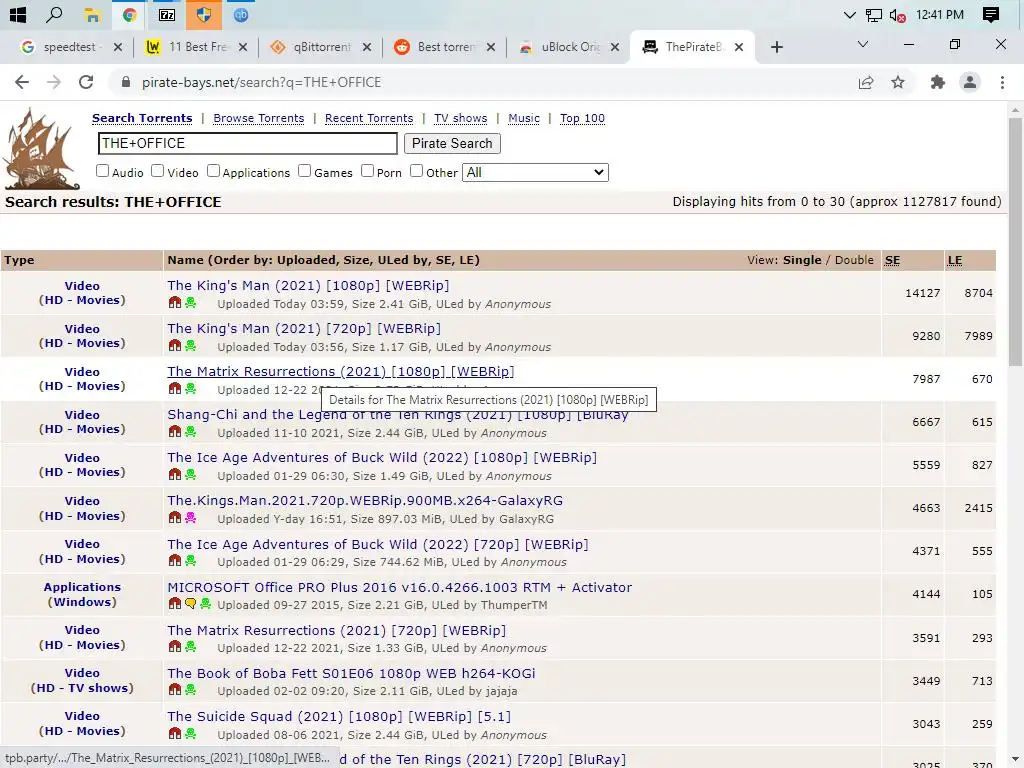Close the speedtest tab

click(x=118, y=47)
